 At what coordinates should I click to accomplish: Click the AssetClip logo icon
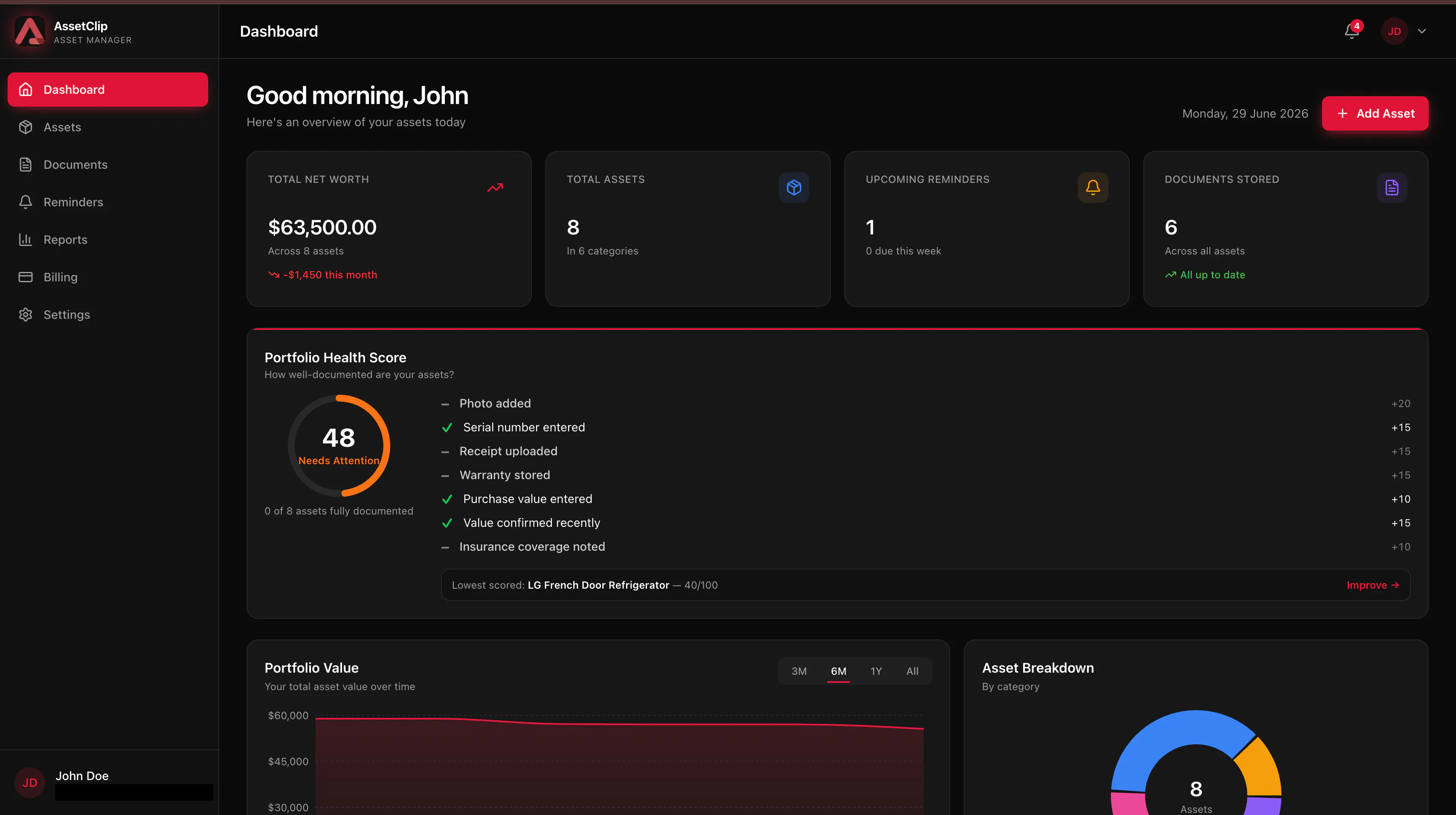[29, 31]
